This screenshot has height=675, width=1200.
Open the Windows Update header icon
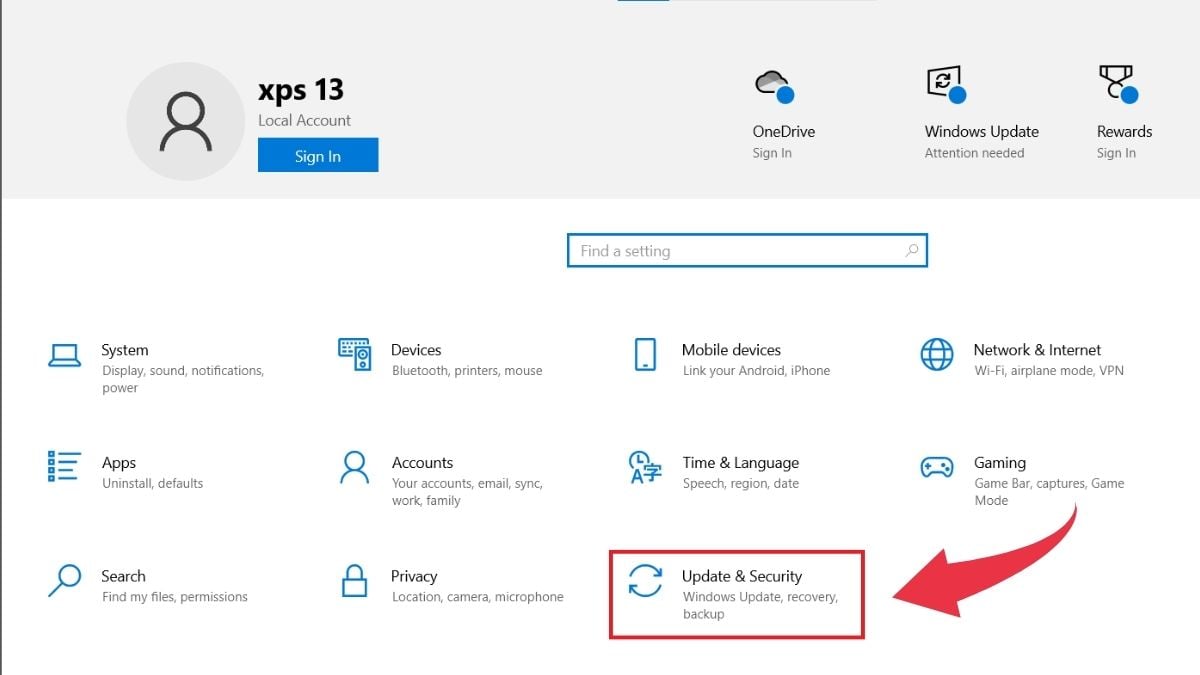(946, 85)
